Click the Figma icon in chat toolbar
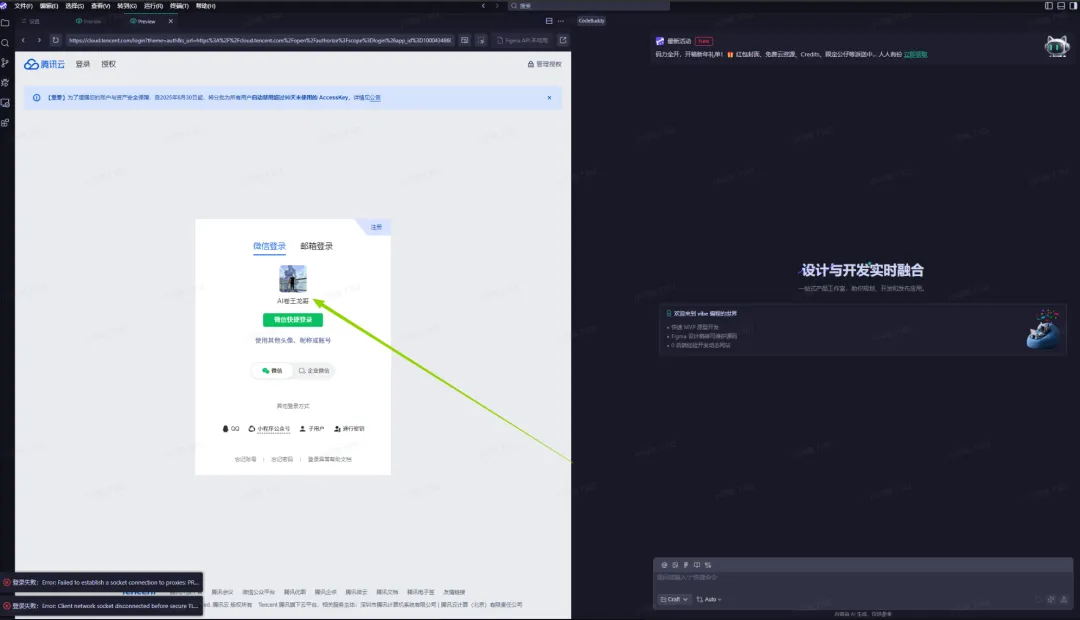This screenshot has height=620, width=1080. coord(685,565)
